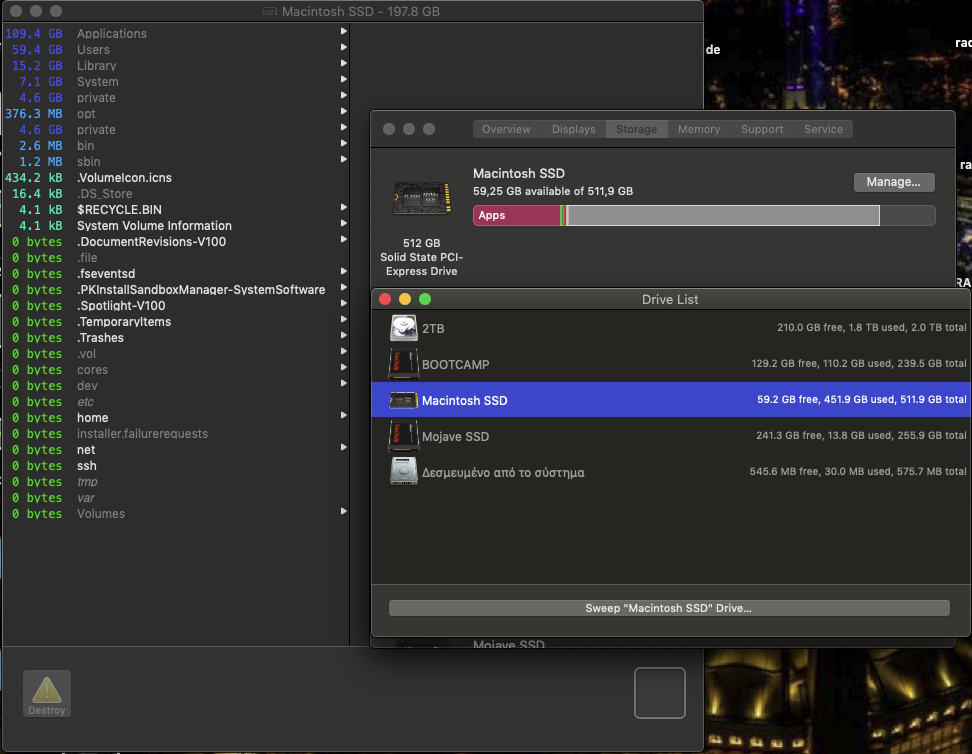Expand the Volumes folder arrow
The width and height of the screenshot is (972, 754).
pyautogui.click(x=343, y=512)
